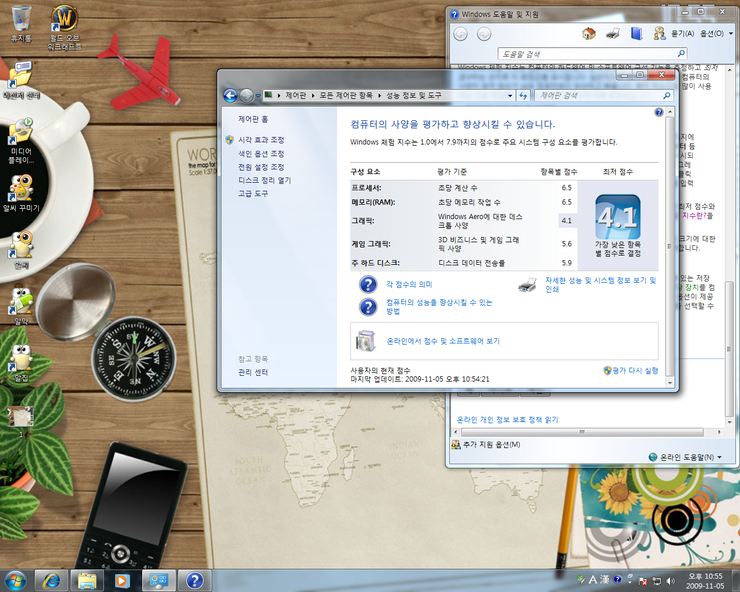Click 온라인에서 점수 및 소프트웨어 보기 link

tap(443, 341)
